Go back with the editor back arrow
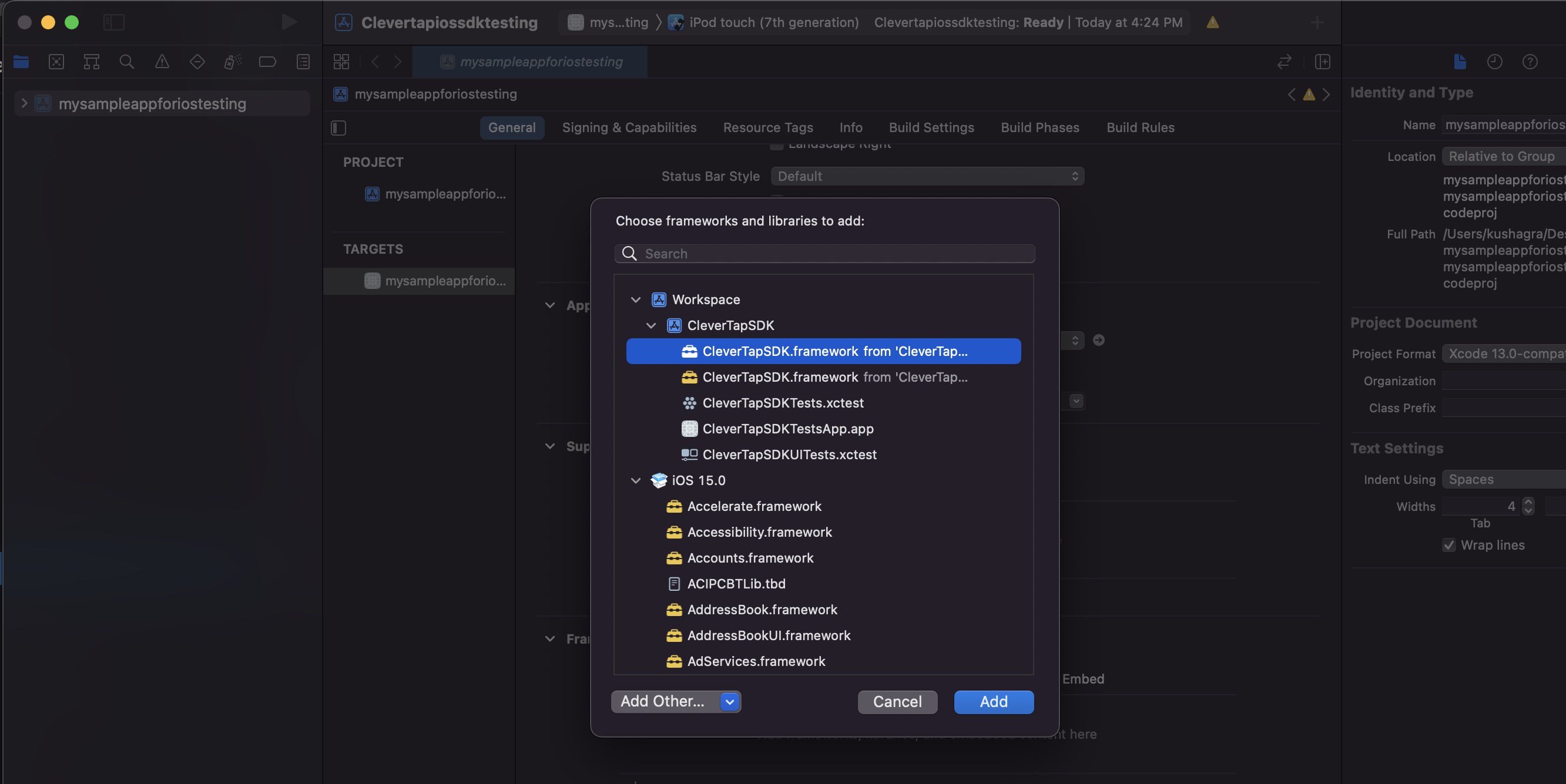Screen dimensions: 1566x784 375,62
